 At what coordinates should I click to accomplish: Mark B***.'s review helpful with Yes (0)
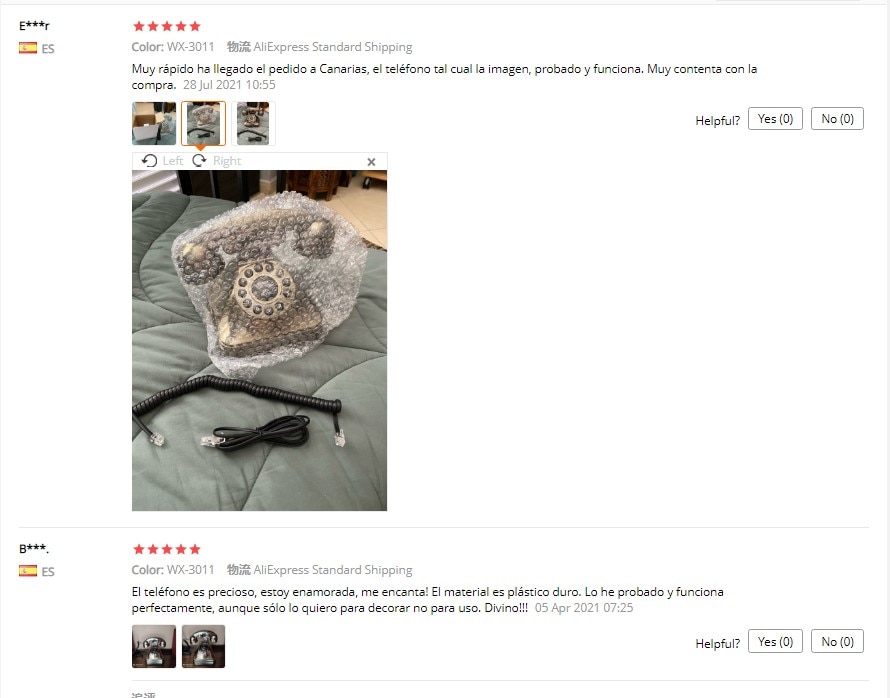(775, 641)
